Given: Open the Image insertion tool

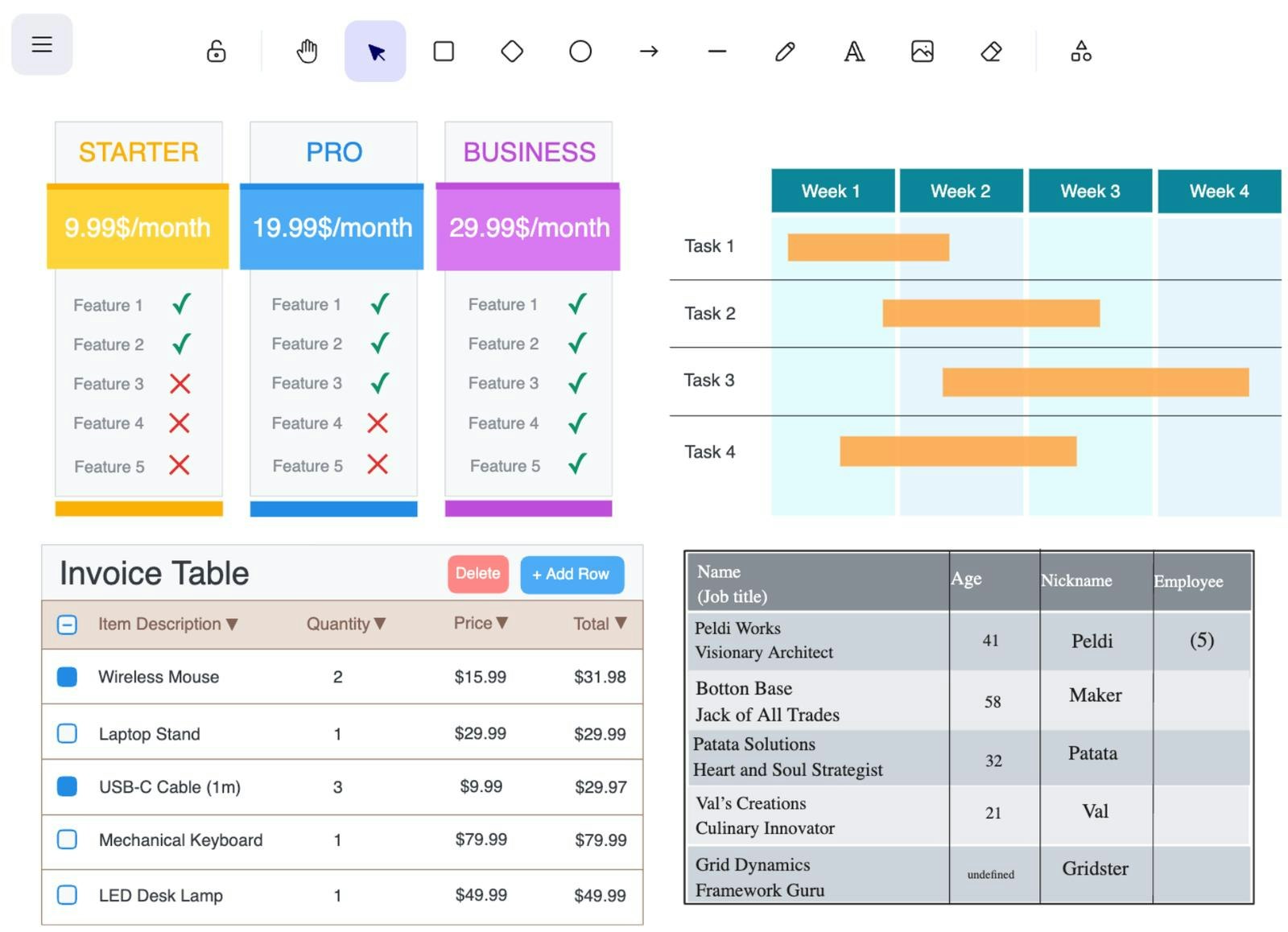Looking at the screenshot, I should [x=922, y=51].
